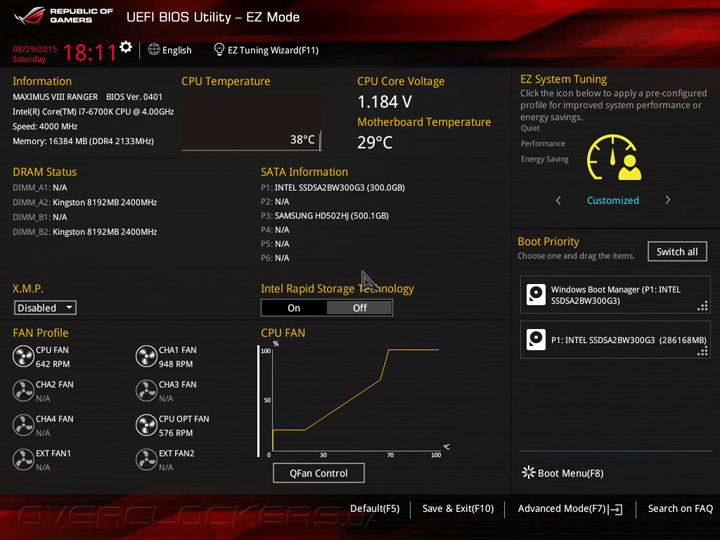Click the EXT FAN1 fan icon
Viewport: 720px width, 540px height.
point(23,460)
